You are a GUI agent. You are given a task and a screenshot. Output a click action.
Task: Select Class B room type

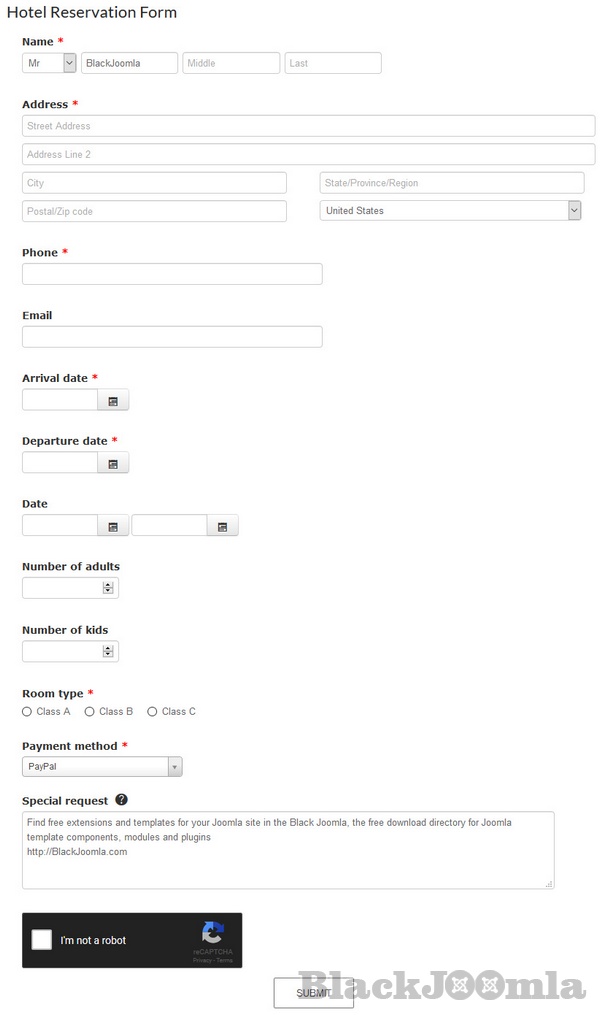click(x=90, y=712)
